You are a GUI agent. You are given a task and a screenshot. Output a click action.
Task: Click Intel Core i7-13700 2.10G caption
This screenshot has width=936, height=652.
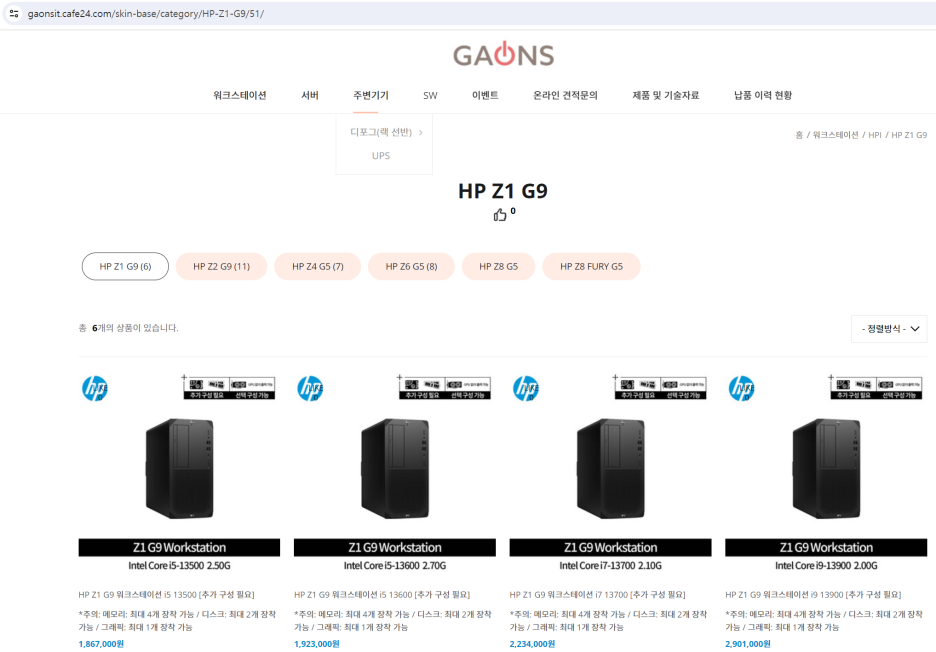[611, 565]
